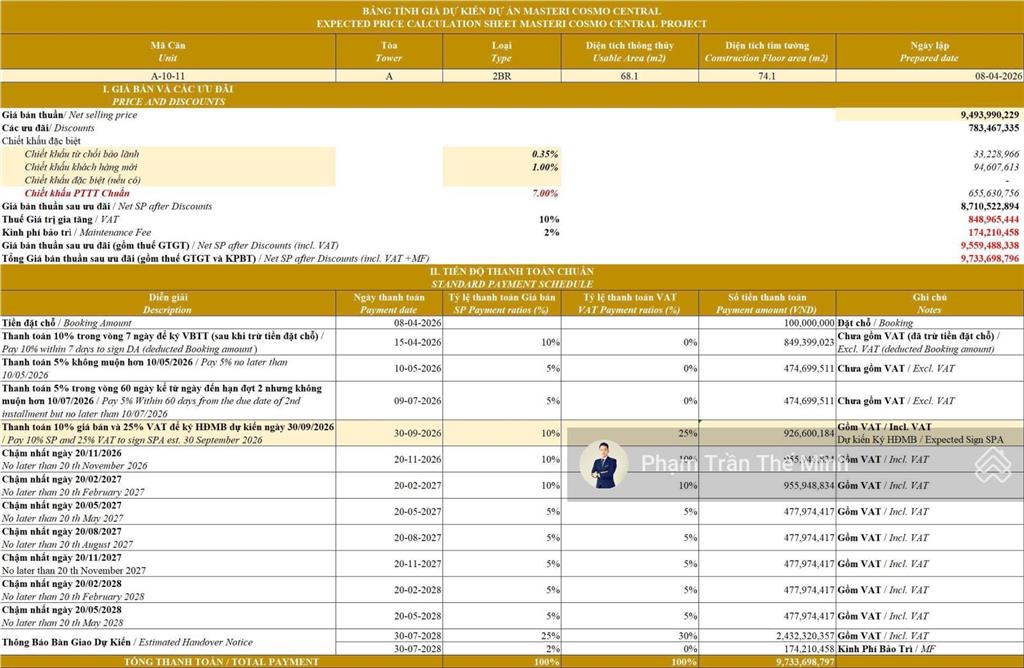Select discount amount 655,630,756
This screenshot has width=1024, height=668.
point(993,193)
